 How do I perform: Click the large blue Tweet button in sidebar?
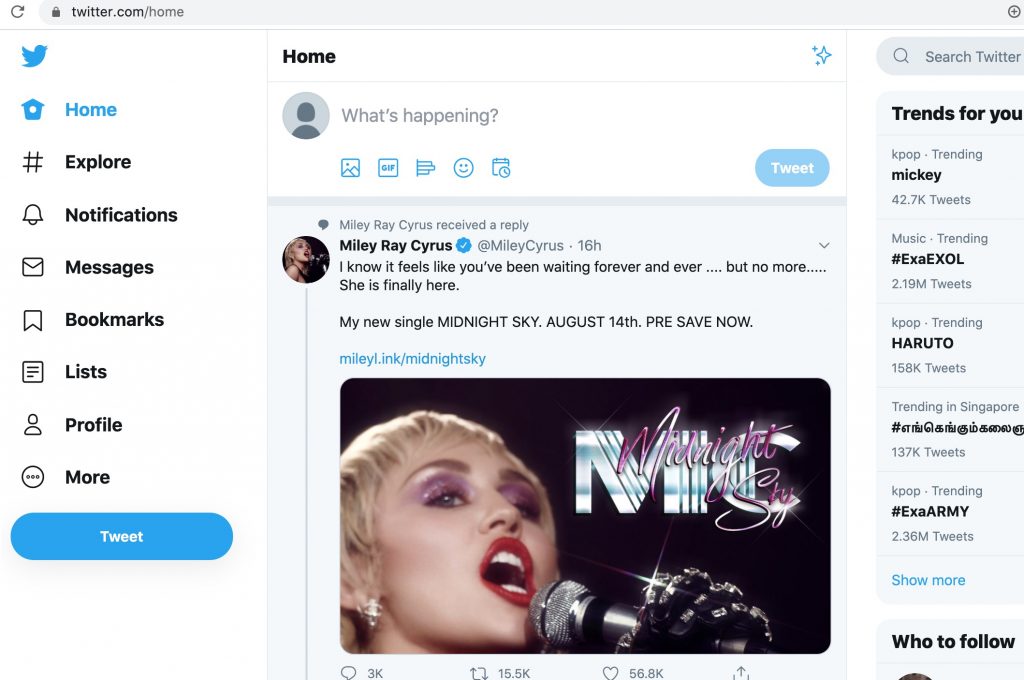(x=121, y=536)
